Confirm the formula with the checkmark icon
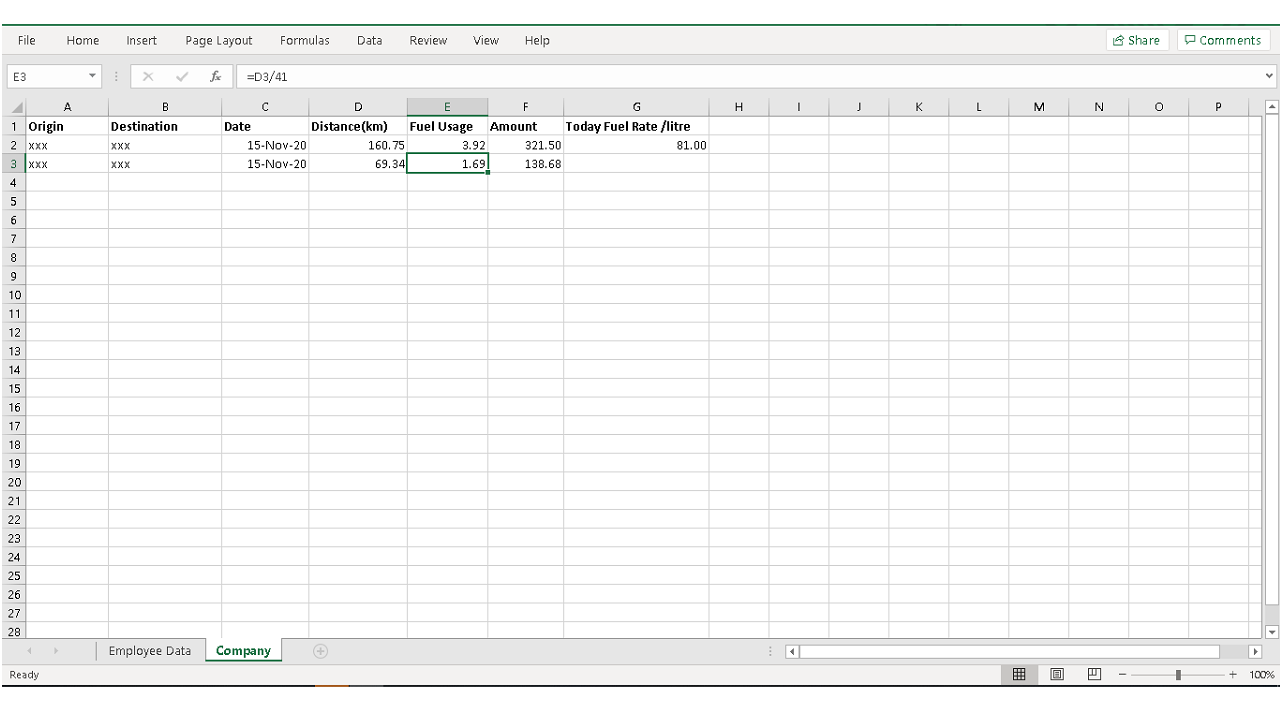This screenshot has width=1280, height=720. (182, 76)
